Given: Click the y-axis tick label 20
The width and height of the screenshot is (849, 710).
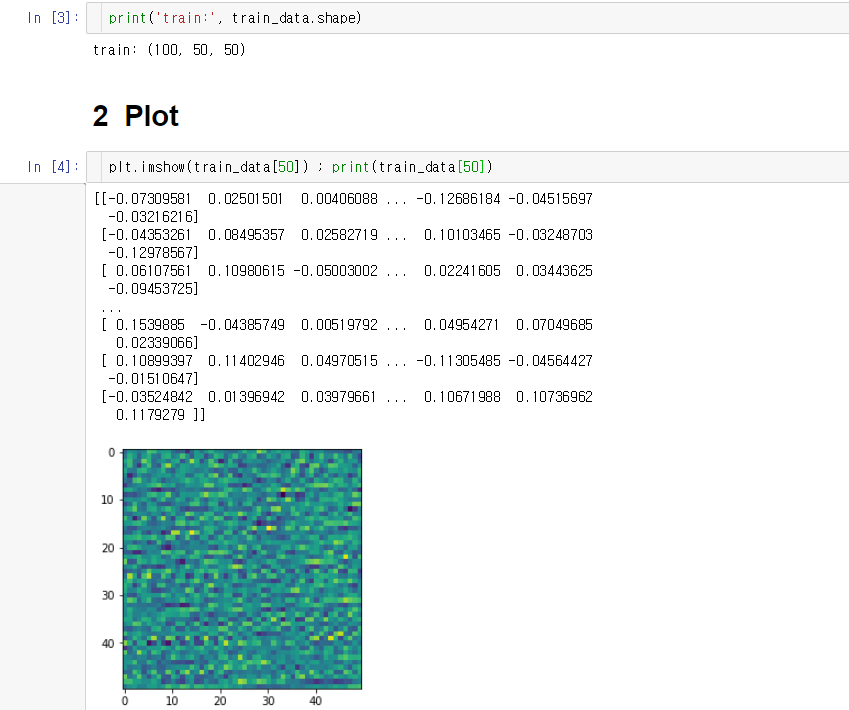Looking at the screenshot, I should click(x=108, y=547).
